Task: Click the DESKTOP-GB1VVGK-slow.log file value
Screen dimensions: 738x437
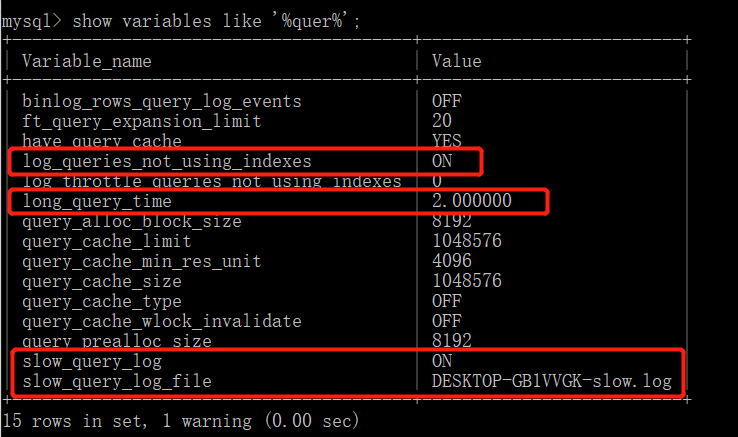Action: 552,381
